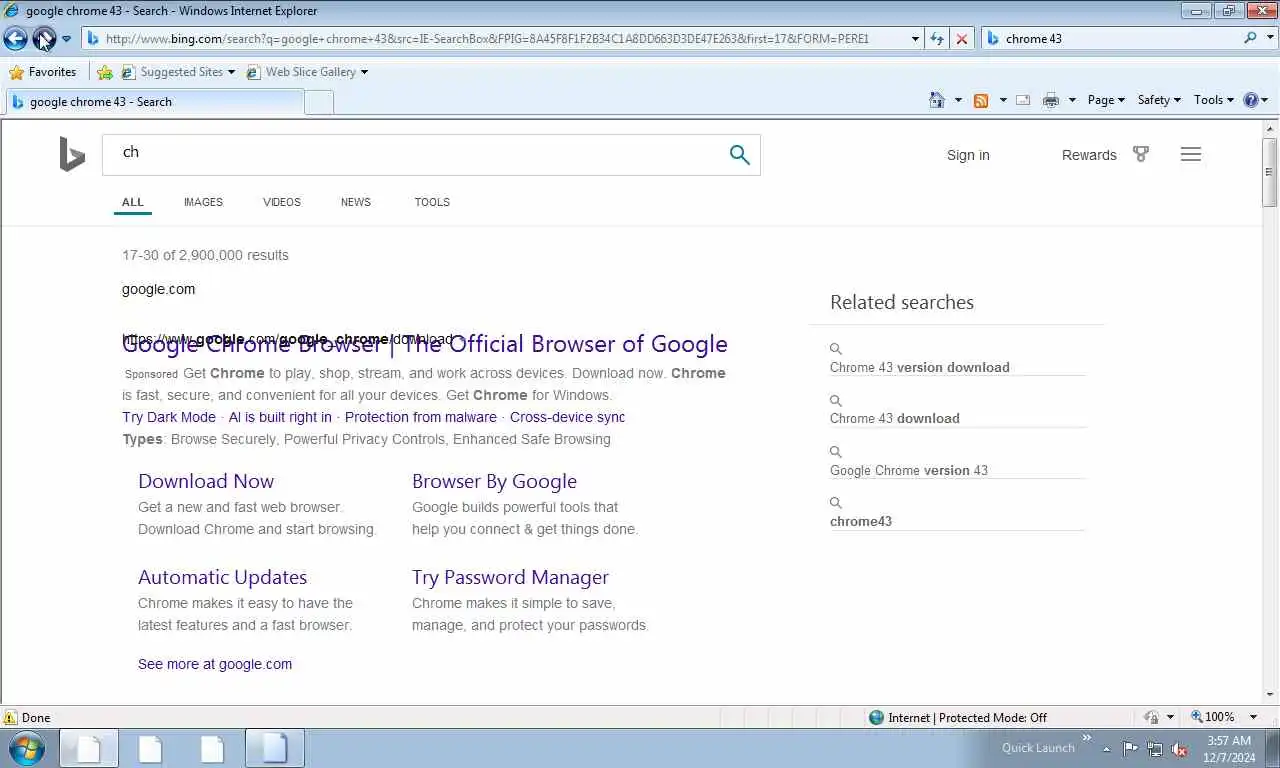Image resolution: width=1280 pixels, height=768 pixels.
Task: Click the Windows Start orb
Action: [27, 748]
